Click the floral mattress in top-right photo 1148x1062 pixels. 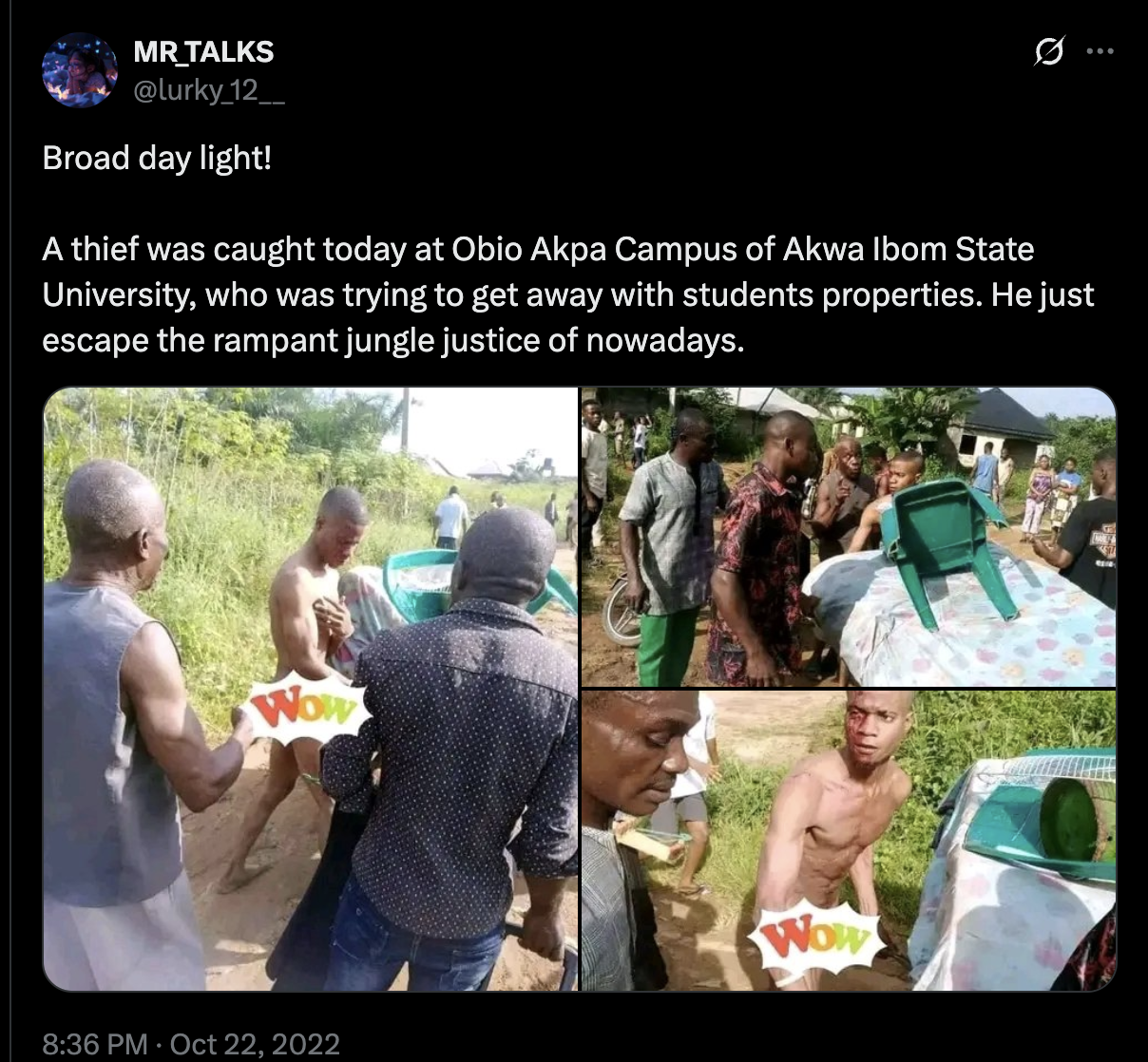pos(960,617)
